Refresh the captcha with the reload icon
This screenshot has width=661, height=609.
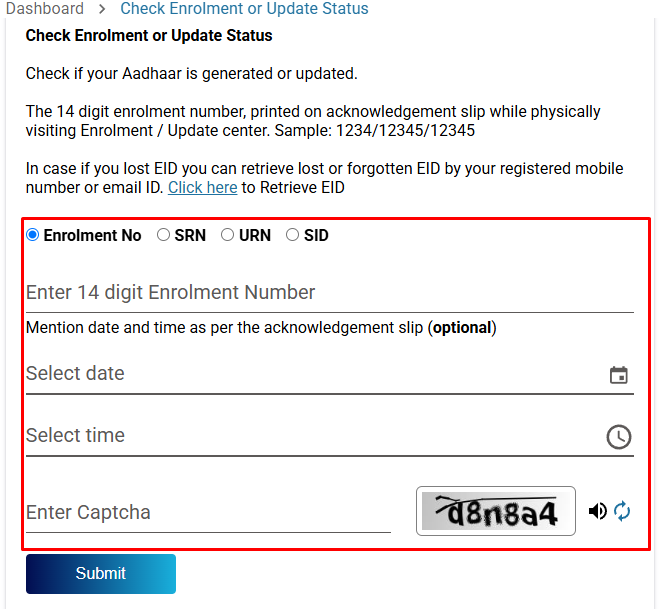(623, 512)
